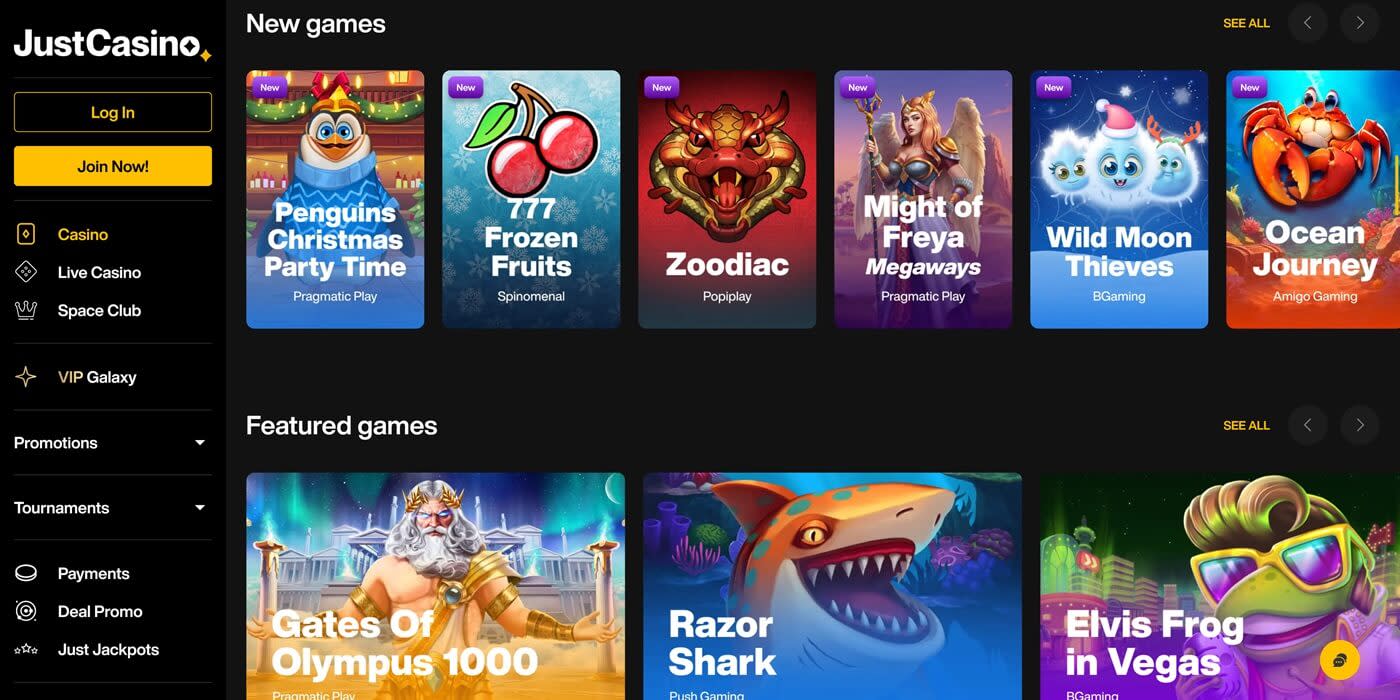Image resolution: width=1400 pixels, height=700 pixels.
Task: Click the VIP Galaxy star icon
Action: point(26,377)
